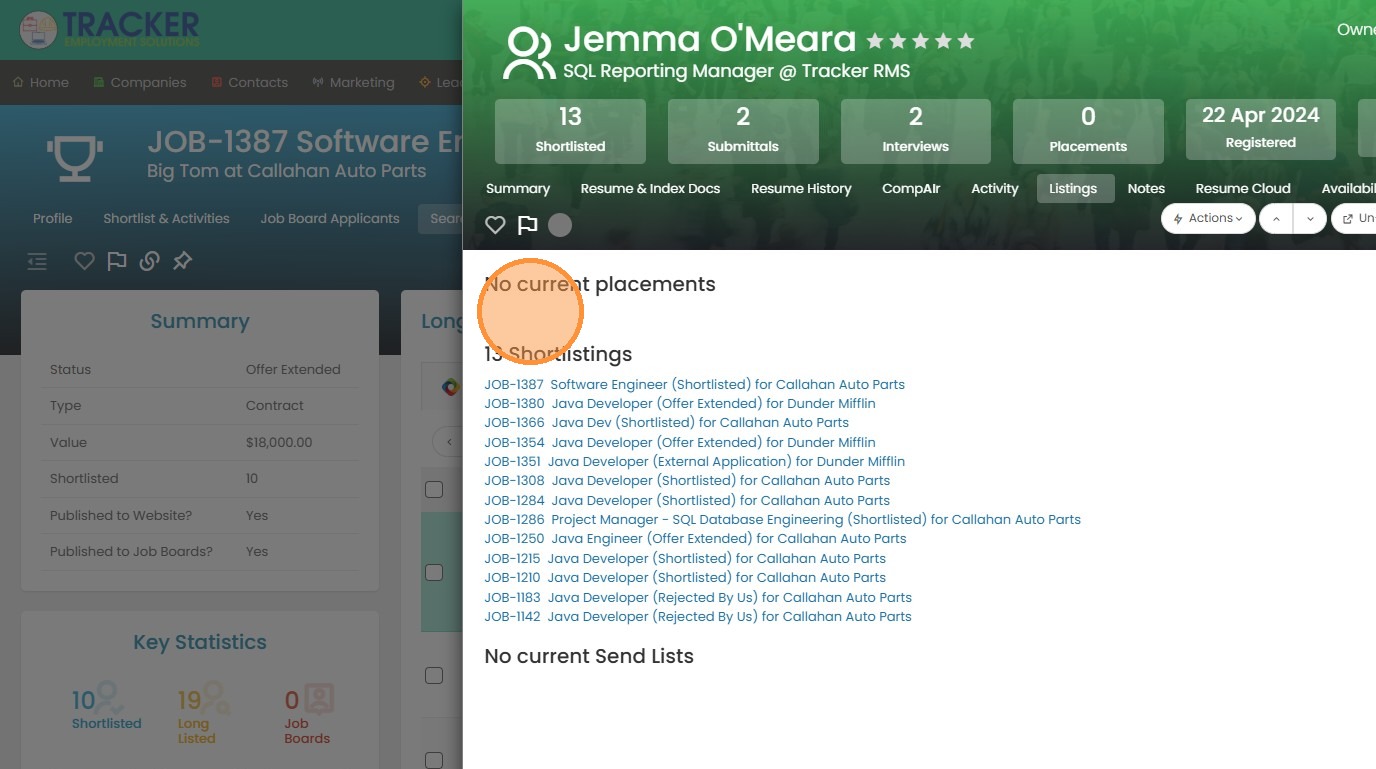The height and width of the screenshot is (769, 1376).
Task: Click the 2 Submittals stat tile
Action: [743, 131]
